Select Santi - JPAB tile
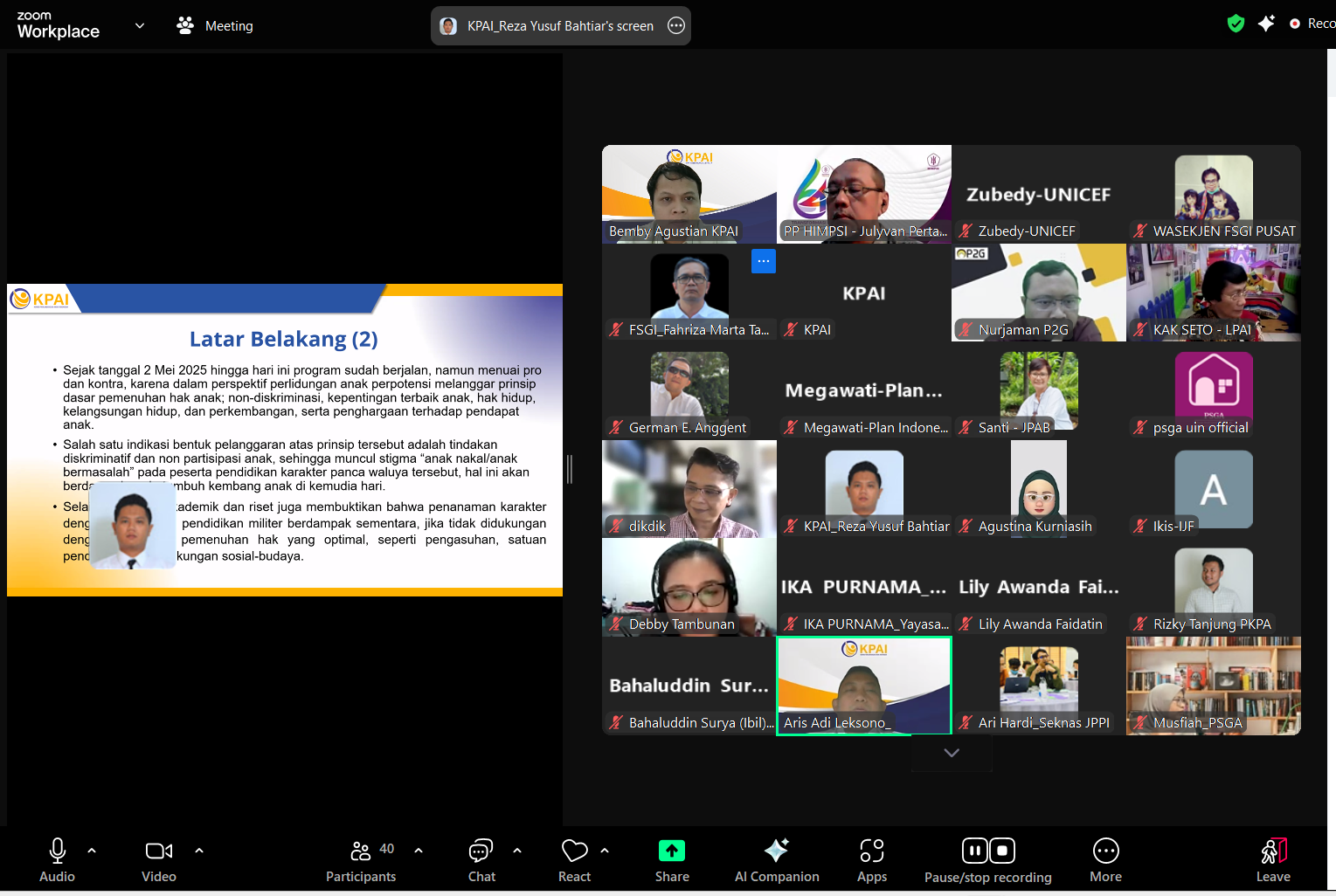This screenshot has height=896, width=1336. click(x=1039, y=390)
